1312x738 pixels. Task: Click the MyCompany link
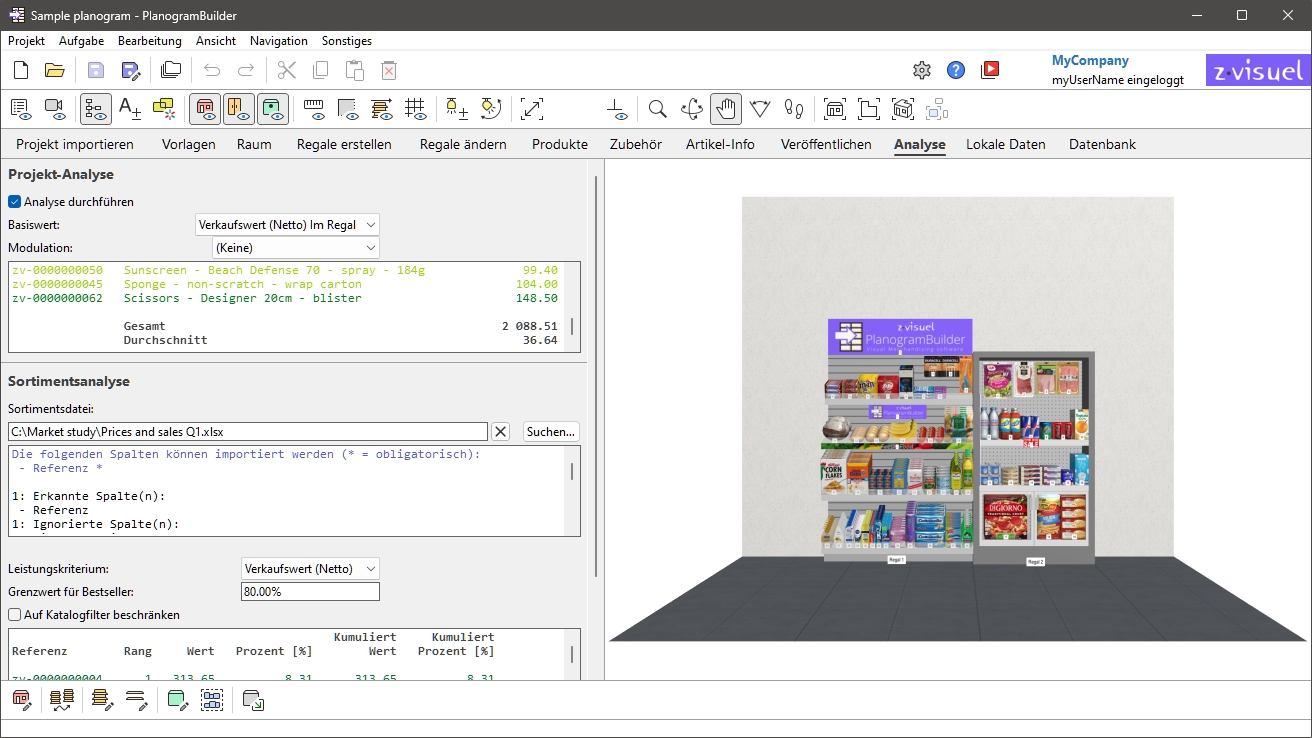coord(1090,61)
